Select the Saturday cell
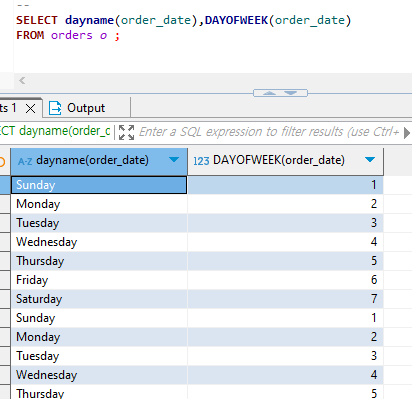Image resolution: width=412 pixels, height=399 pixels. tap(99, 299)
